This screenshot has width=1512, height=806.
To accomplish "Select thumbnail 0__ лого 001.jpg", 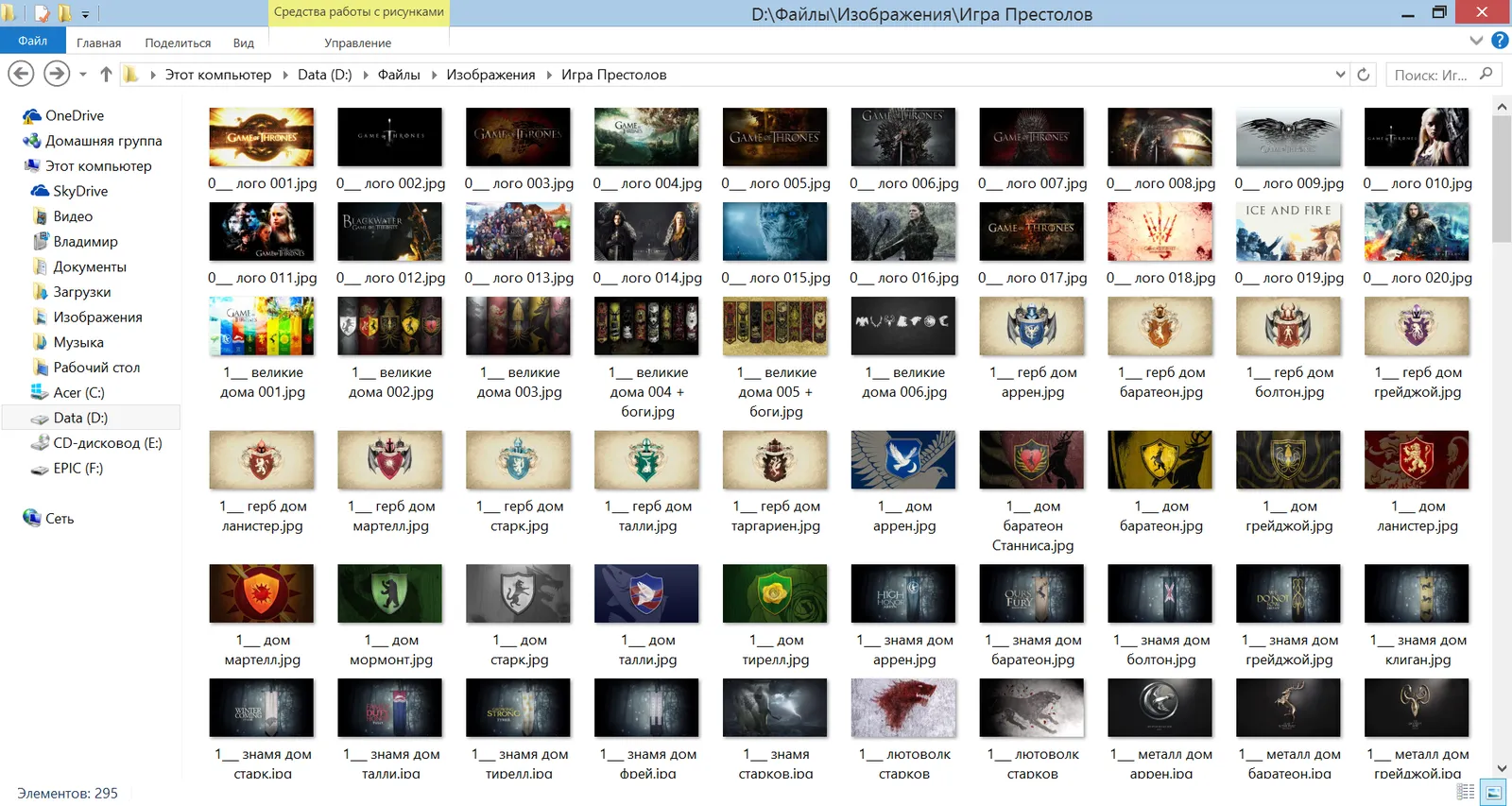I will point(262,137).
